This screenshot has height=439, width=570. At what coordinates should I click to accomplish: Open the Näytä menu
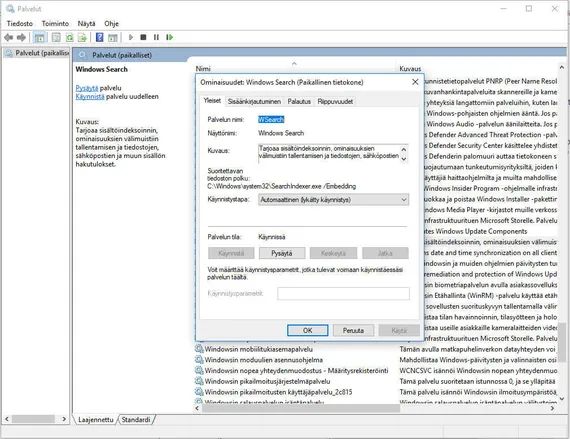87,24
